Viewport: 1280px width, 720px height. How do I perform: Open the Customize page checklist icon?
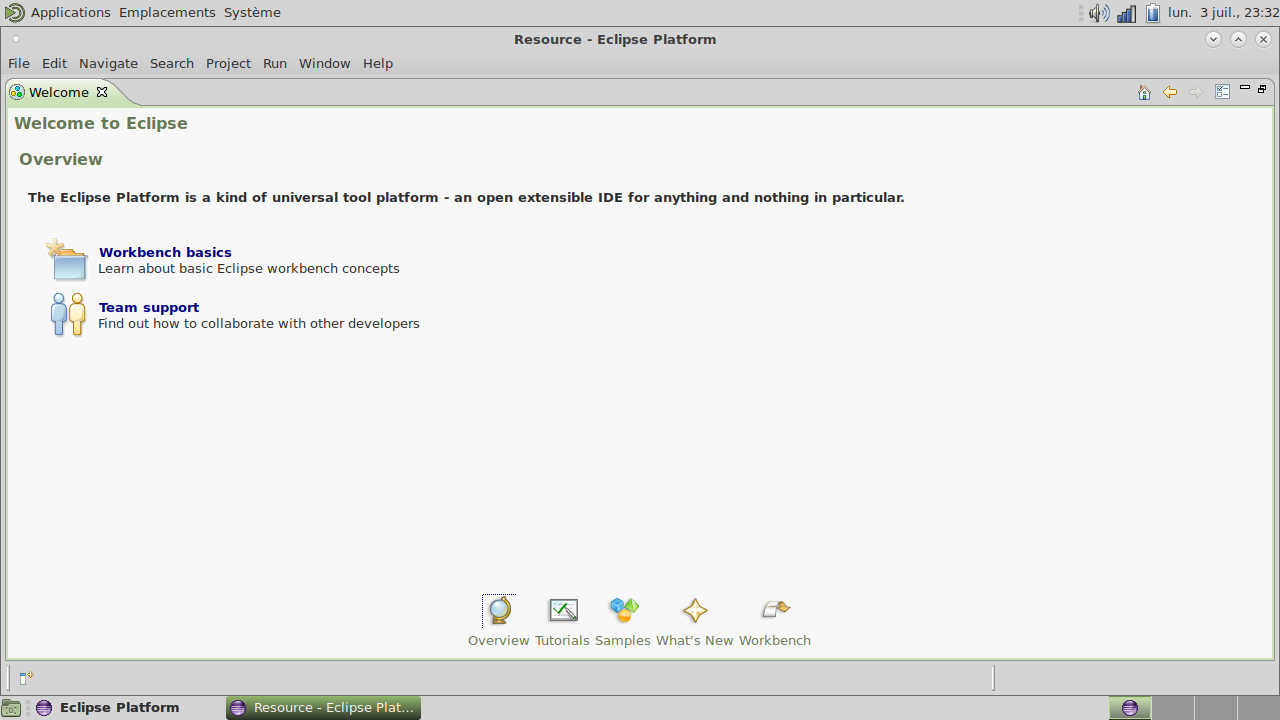click(1222, 91)
